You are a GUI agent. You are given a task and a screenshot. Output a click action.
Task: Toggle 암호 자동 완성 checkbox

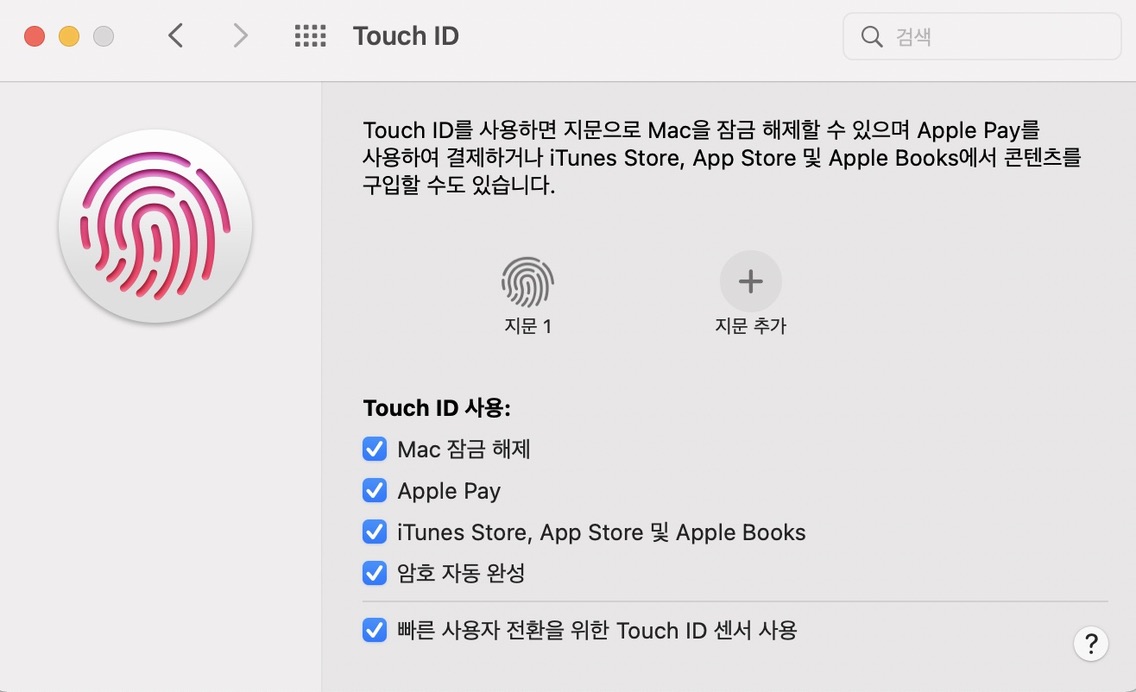(375, 573)
